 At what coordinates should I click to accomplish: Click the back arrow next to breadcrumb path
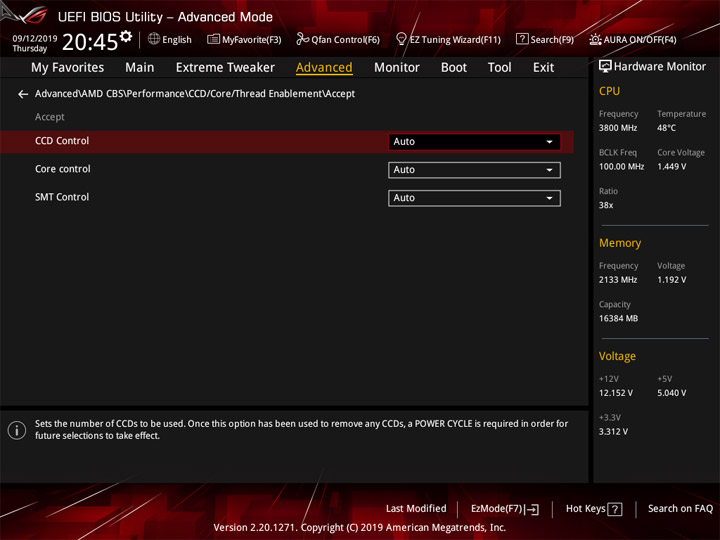click(23, 94)
